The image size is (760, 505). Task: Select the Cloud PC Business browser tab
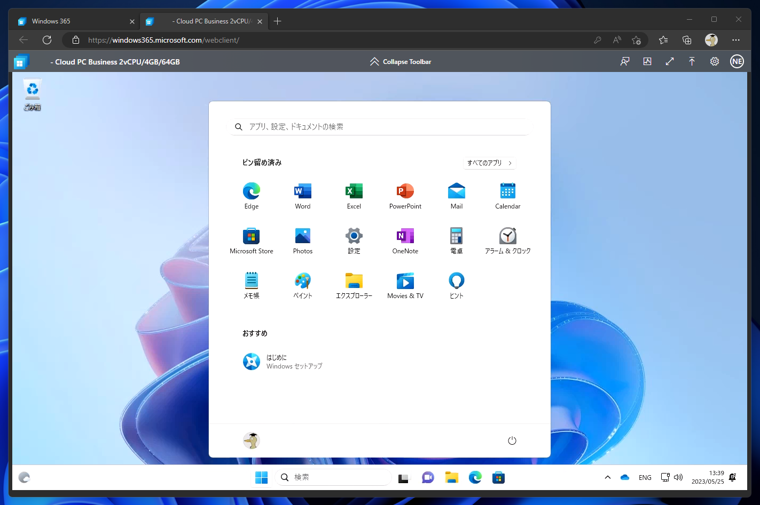204,21
